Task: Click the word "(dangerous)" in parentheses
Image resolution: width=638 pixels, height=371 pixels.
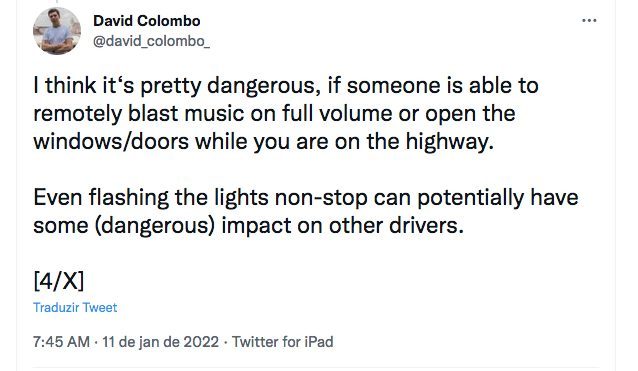Action: pyautogui.click(x=155, y=226)
